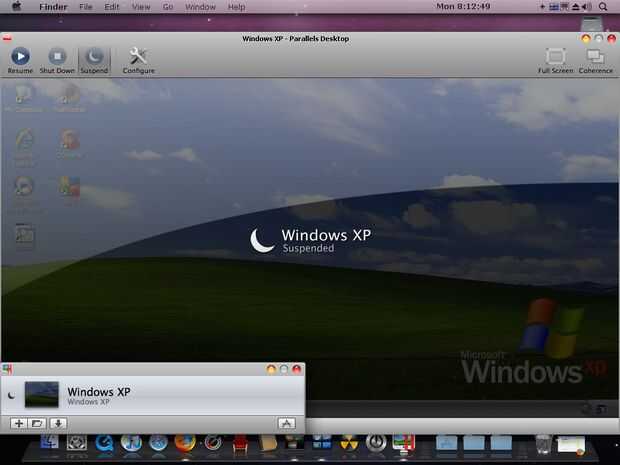Click the Shut Down toolbar button
Viewport: 620px width, 465px height.
(x=57, y=60)
